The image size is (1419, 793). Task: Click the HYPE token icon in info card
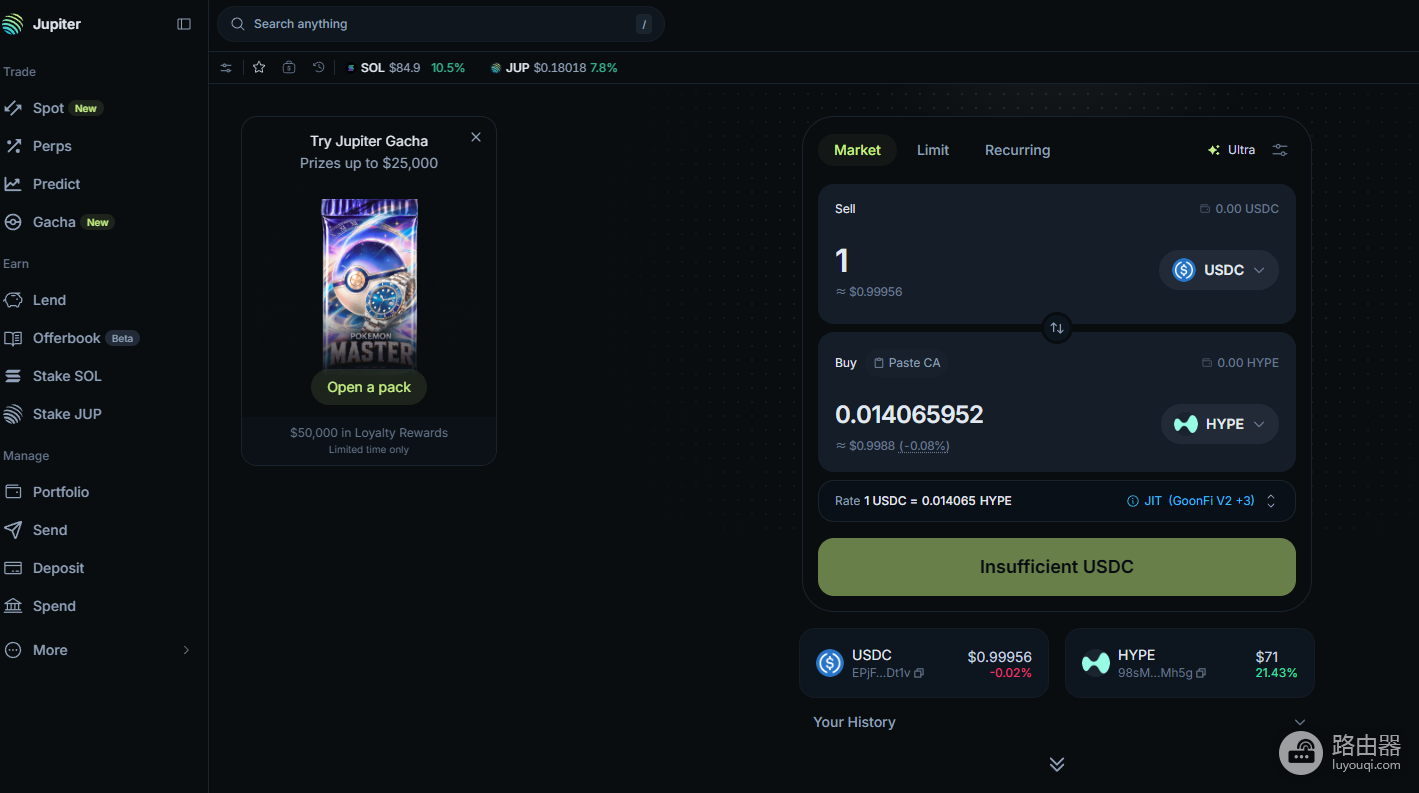[x=1096, y=663]
